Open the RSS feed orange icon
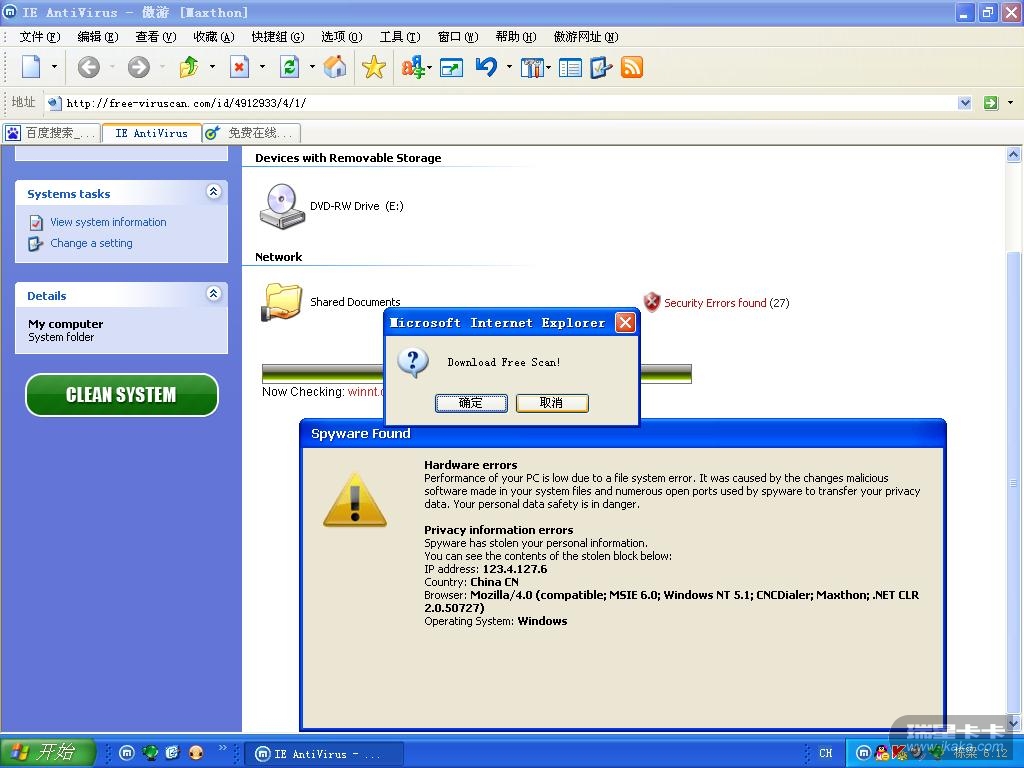This screenshot has width=1024, height=768. 632,67
